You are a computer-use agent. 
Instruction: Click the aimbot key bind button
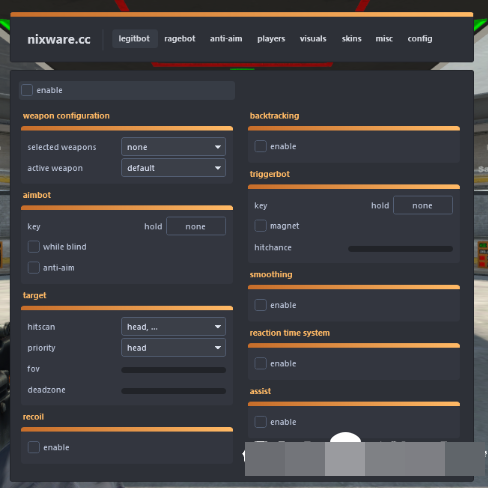196,226
